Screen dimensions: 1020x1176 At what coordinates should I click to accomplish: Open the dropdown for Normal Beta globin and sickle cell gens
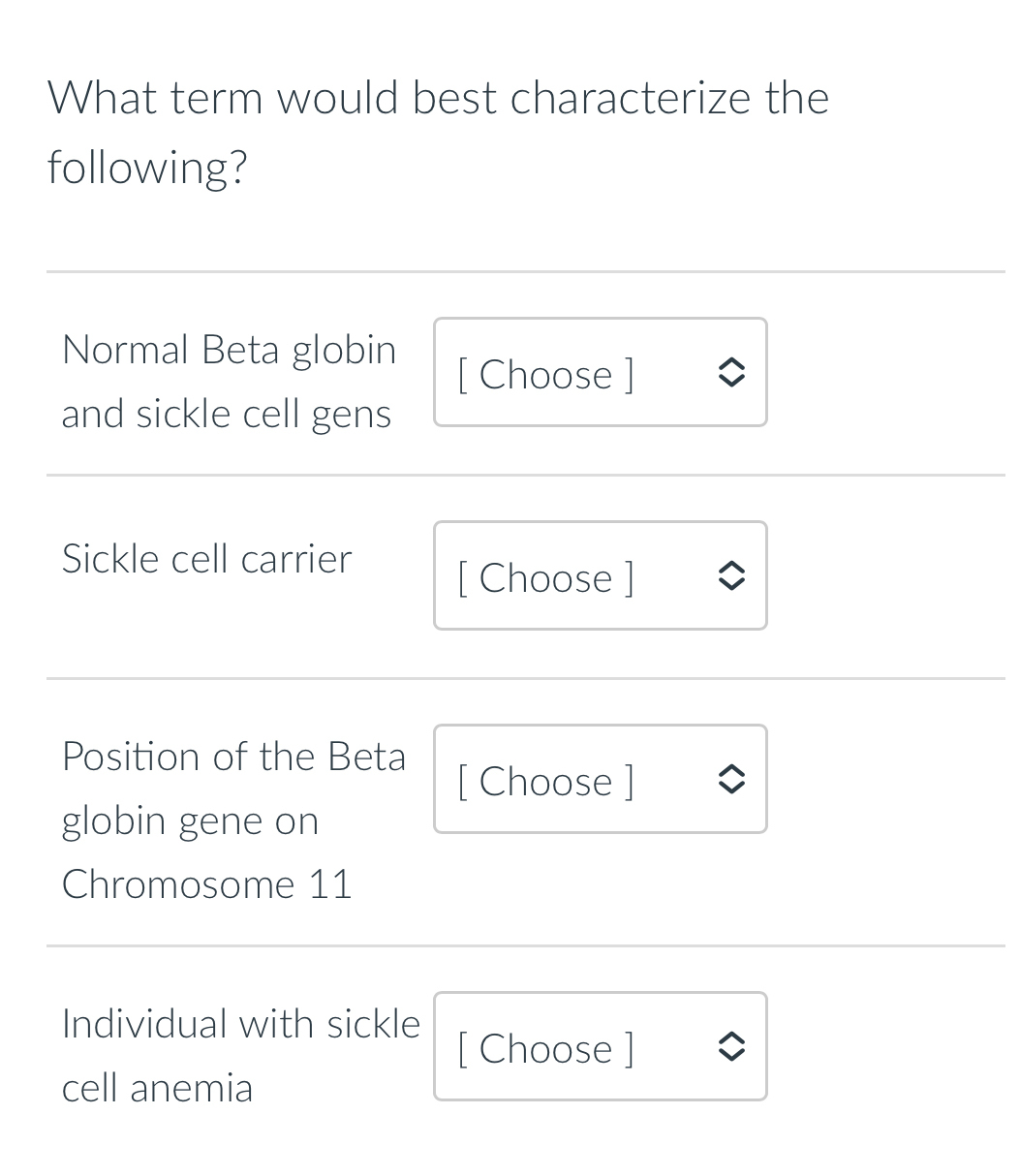point(600,372)
